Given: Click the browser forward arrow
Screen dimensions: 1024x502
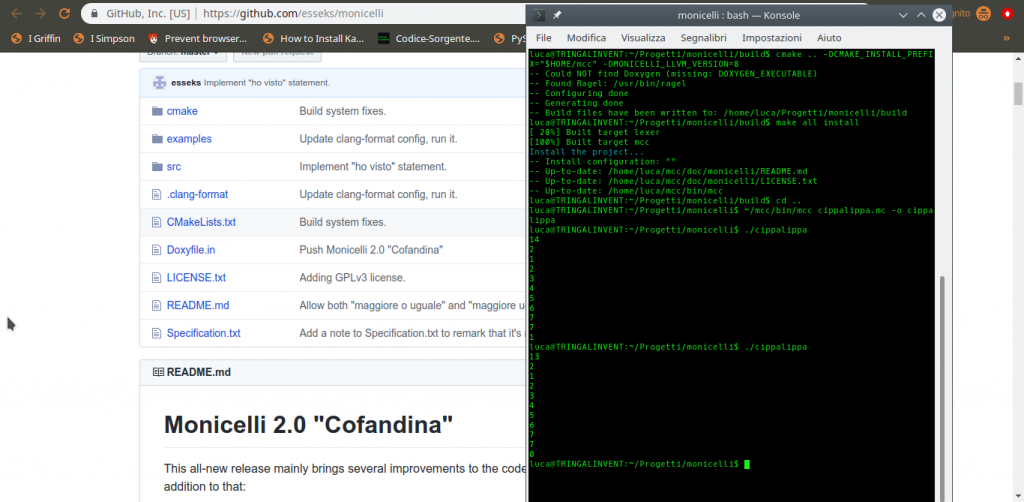Looking at the screenshot, I should pyautogui.click(x=40, y=13).
